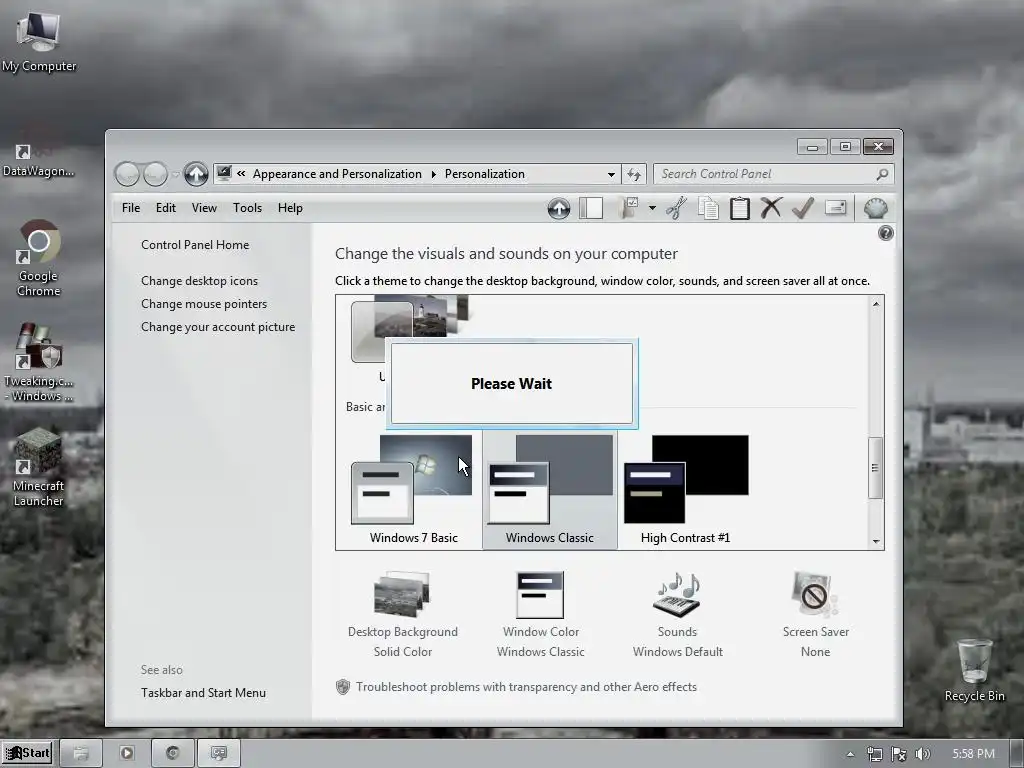This screenshot has width=1024, height=768.
Task: Click the Tweaking.com Windows desktop shortcut
Action: tap(39, 363)
